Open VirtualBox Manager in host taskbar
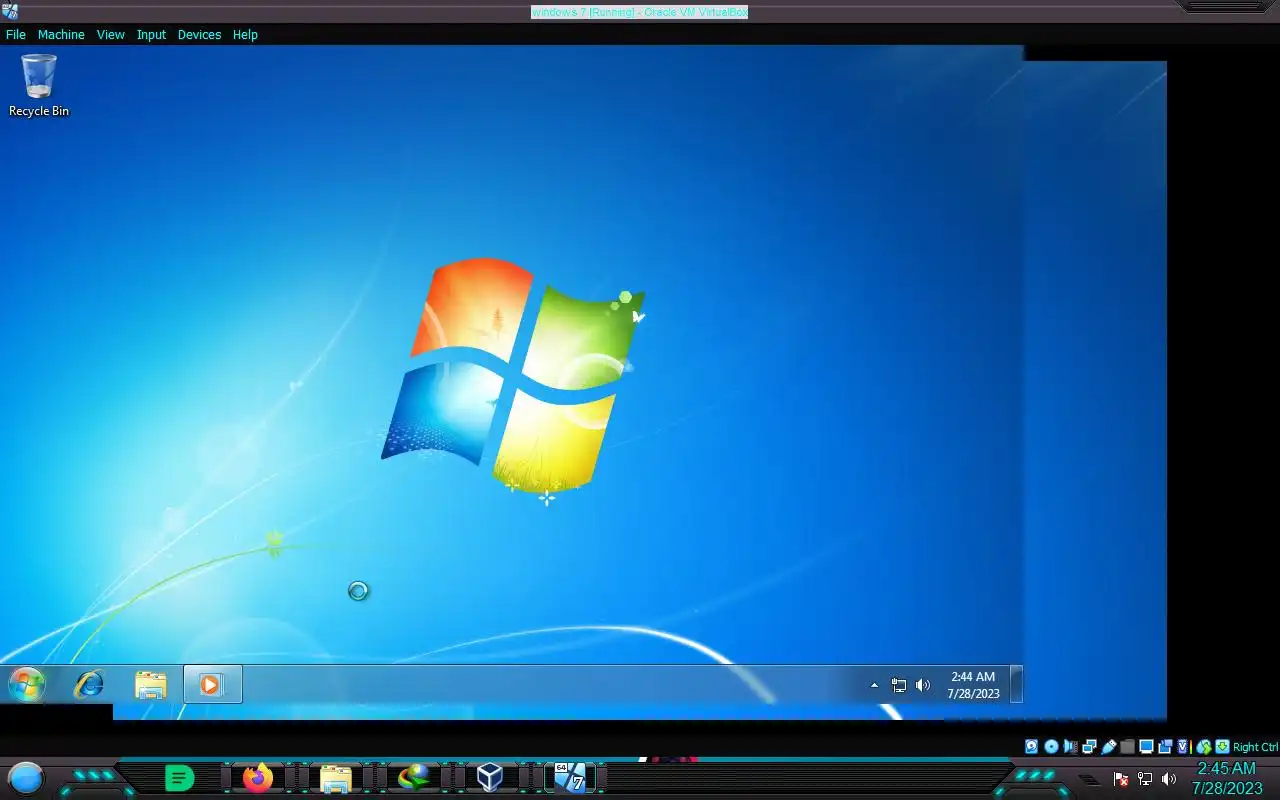The width and height of the screenshot is (1280, 800). (490, 777)
